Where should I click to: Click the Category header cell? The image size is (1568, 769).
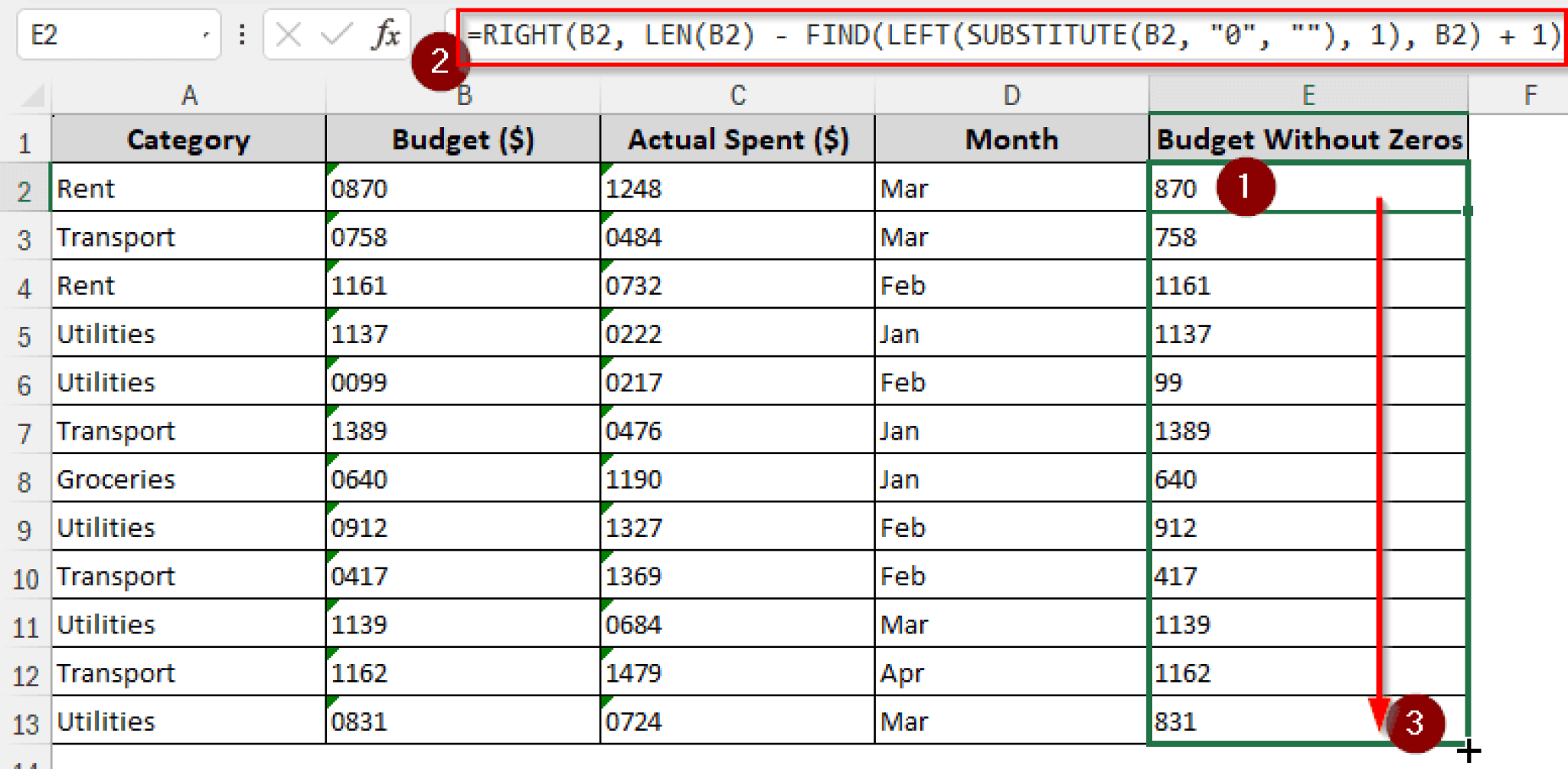[x=188, y=139]
